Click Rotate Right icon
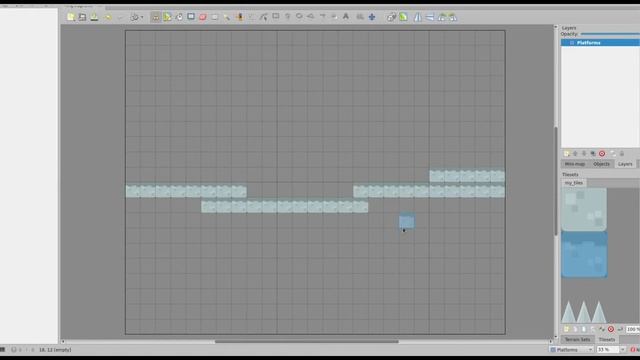The width and height of the screenshot is (640, 360). 453,17
